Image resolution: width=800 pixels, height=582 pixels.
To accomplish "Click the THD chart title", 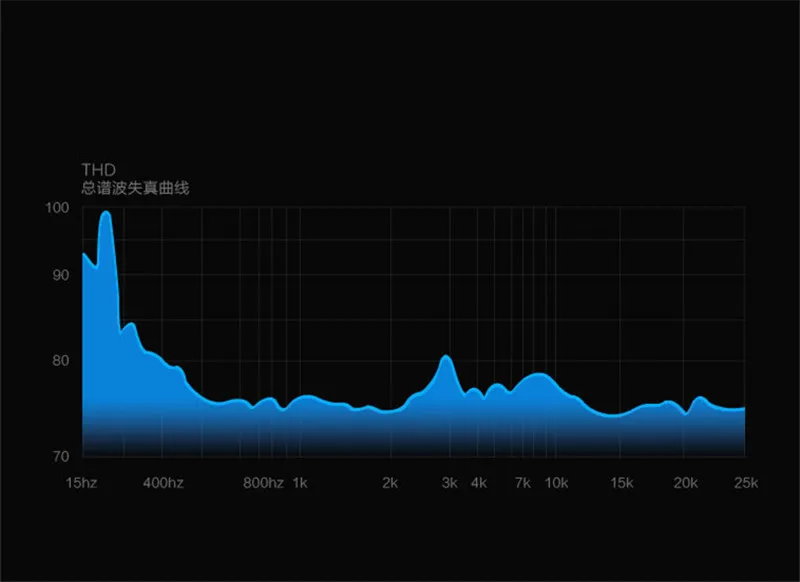I will [x=98, y=170].
